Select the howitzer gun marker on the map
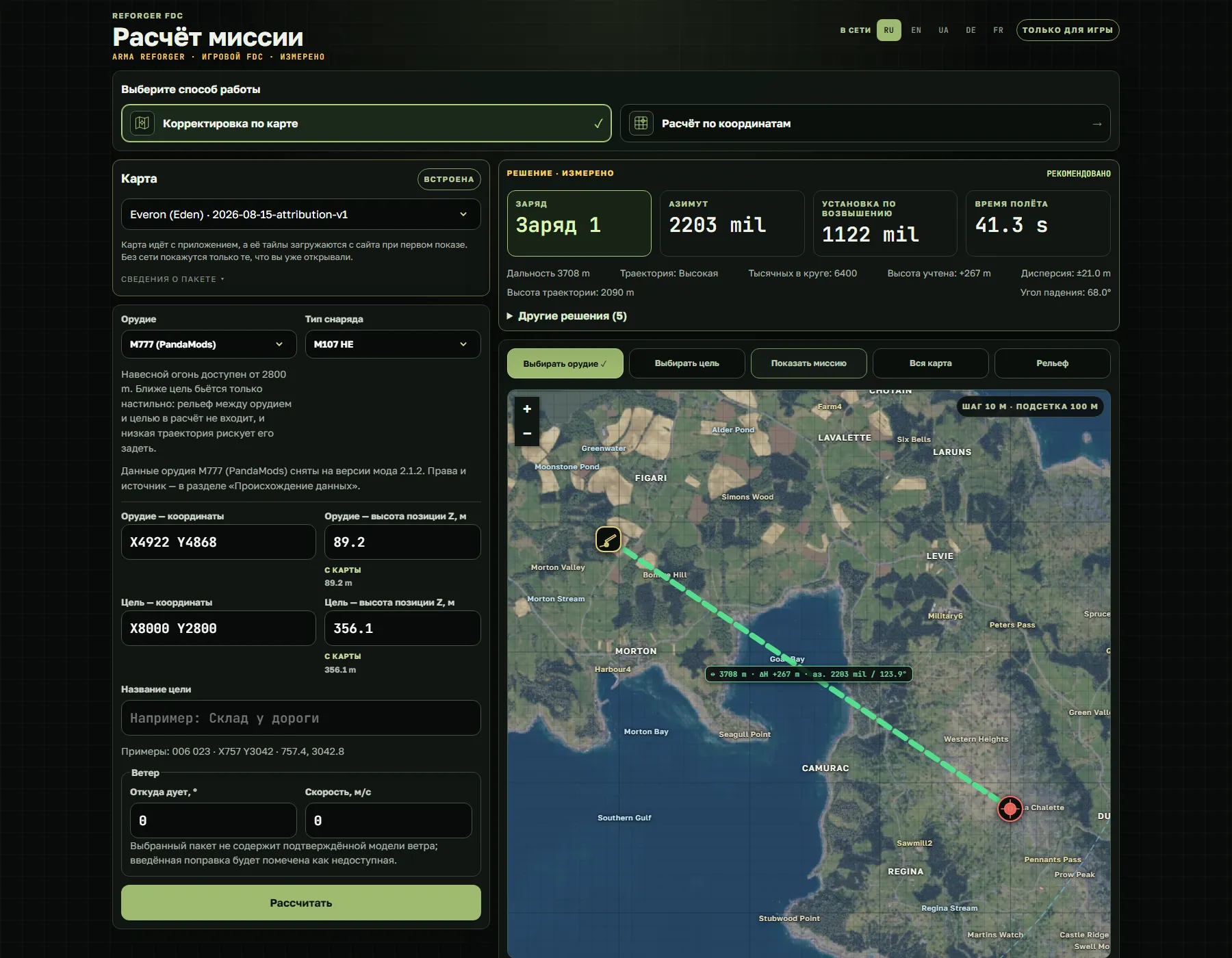 tap(608, 539)
